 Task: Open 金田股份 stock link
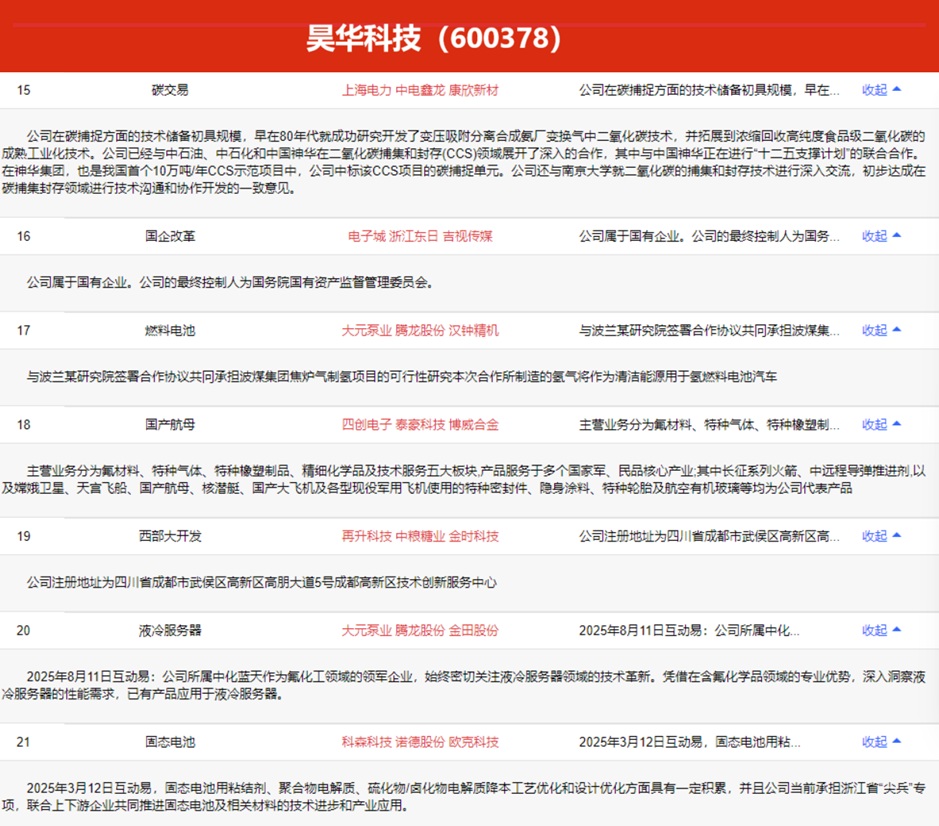[474, 630]
